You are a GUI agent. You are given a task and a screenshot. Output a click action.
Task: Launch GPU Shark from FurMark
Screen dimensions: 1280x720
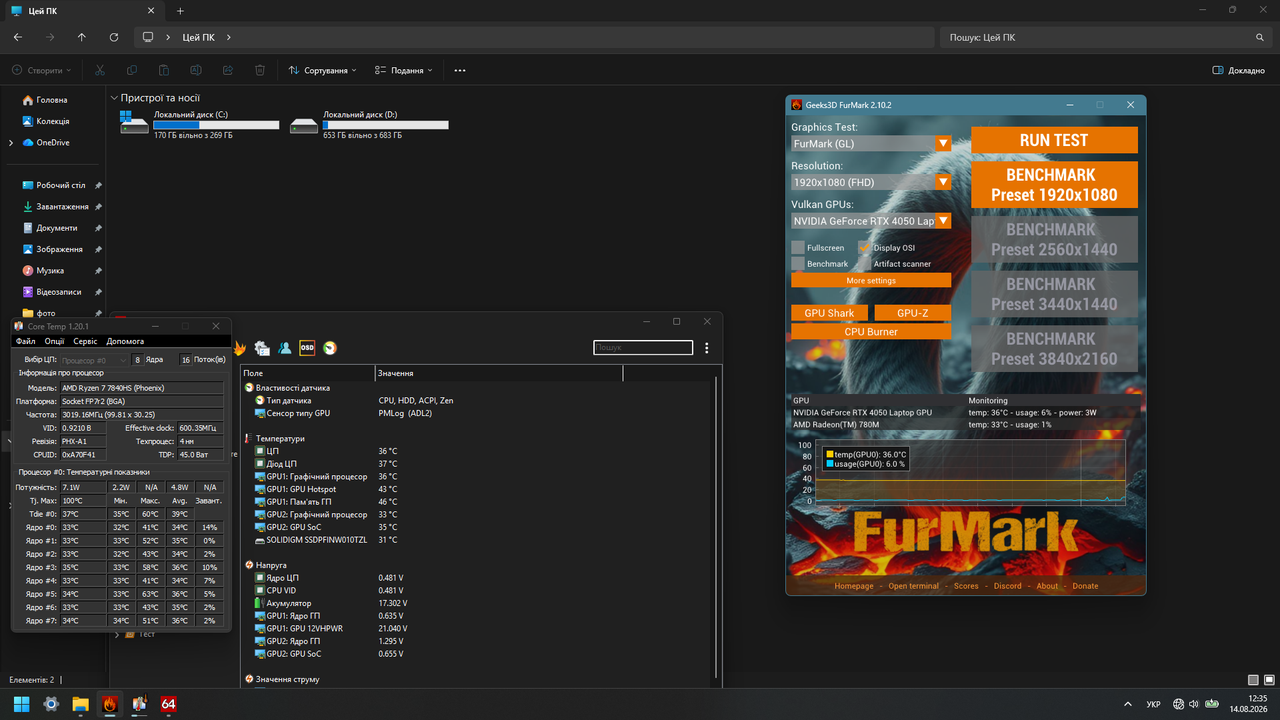[829, 313]
